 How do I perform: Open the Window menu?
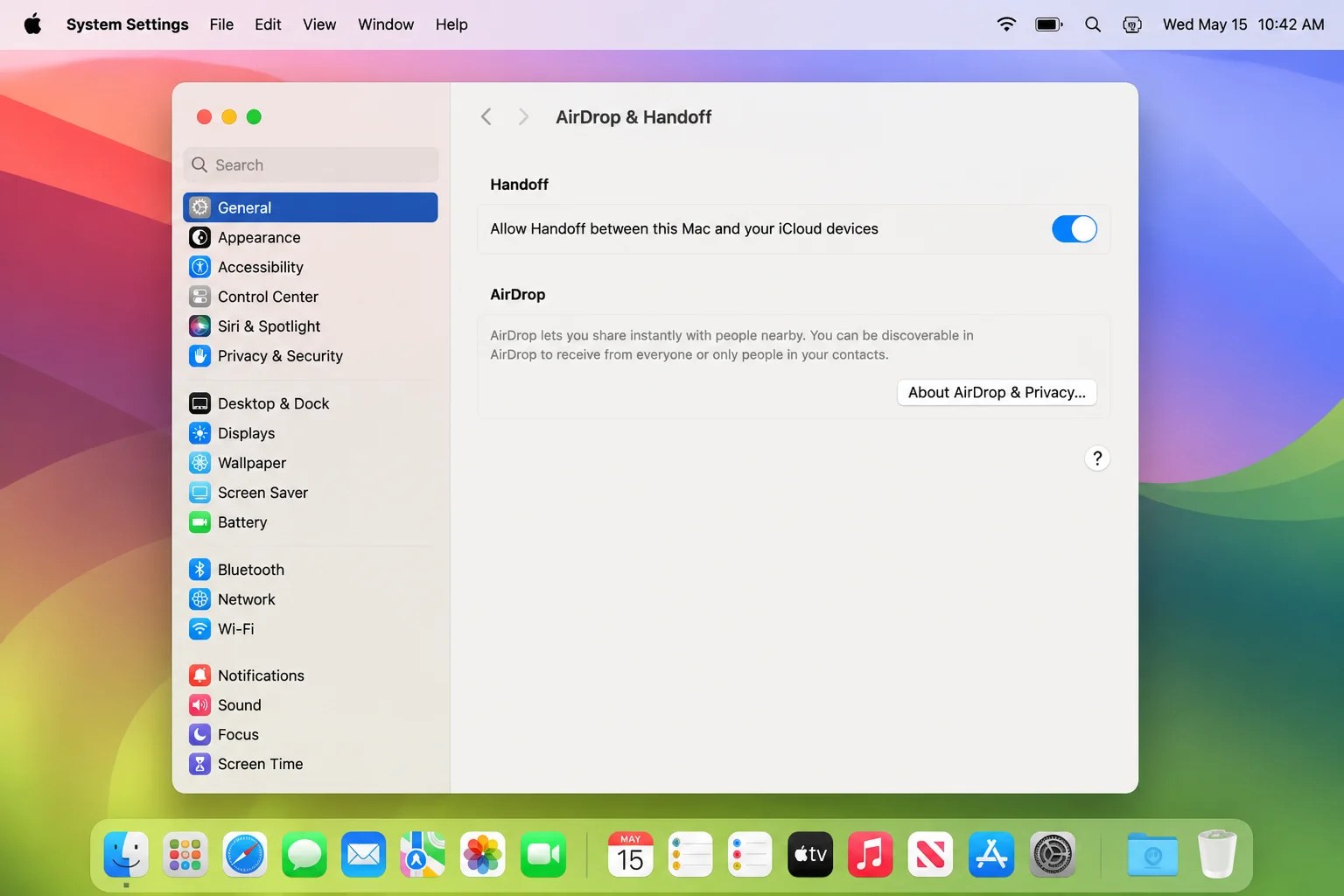[x=386, y=24]
